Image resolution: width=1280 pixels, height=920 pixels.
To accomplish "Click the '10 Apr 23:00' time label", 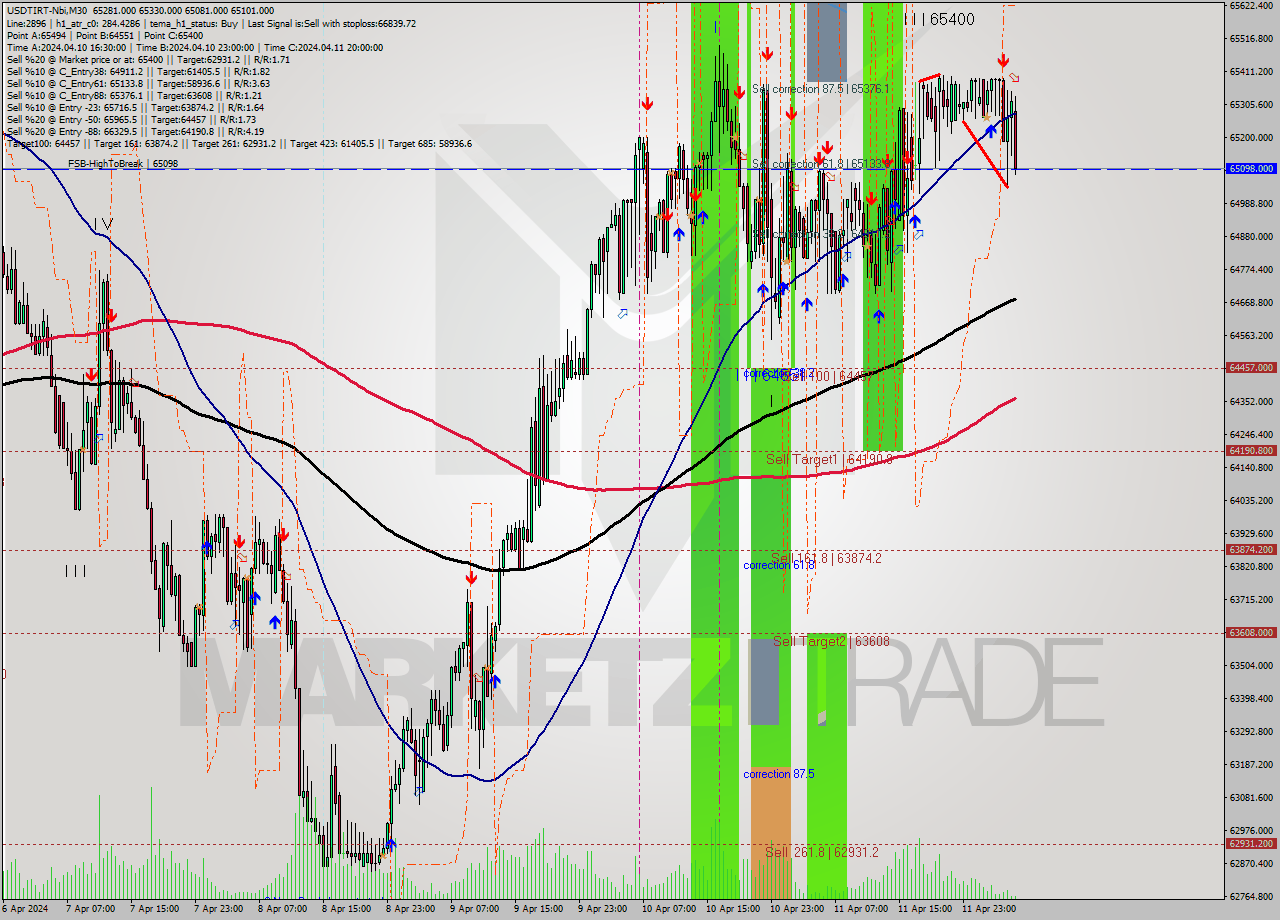I will click(797, 909).
